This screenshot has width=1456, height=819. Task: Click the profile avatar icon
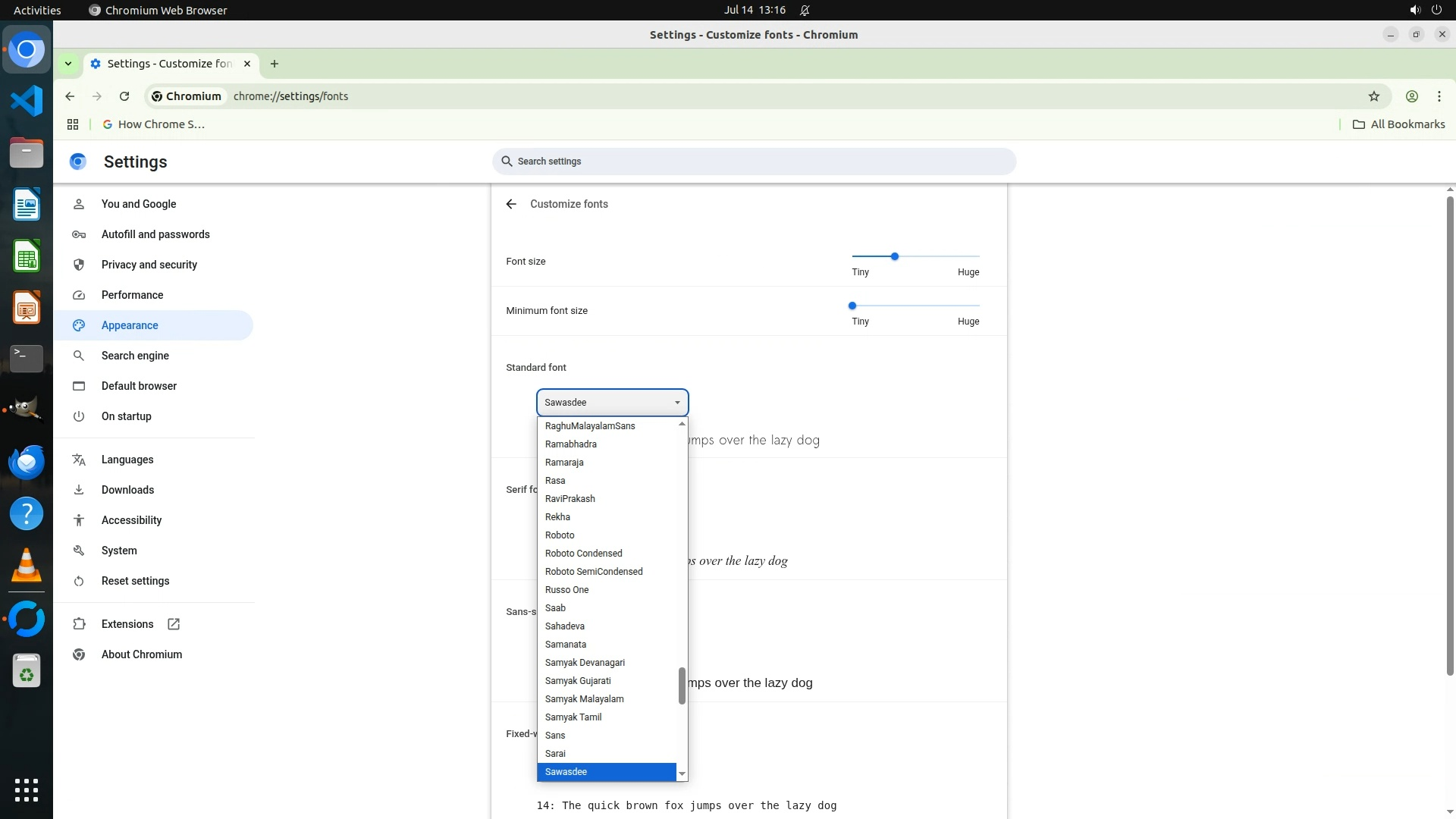1411,96
